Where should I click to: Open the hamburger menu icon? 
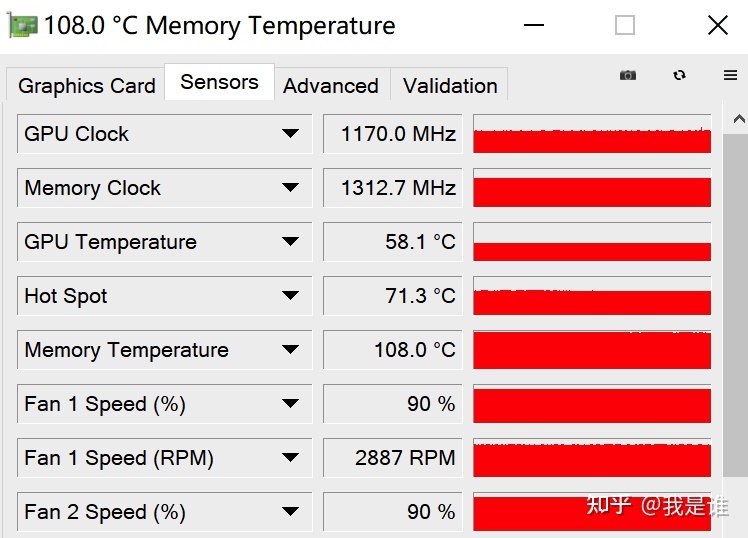coord(730,75)
